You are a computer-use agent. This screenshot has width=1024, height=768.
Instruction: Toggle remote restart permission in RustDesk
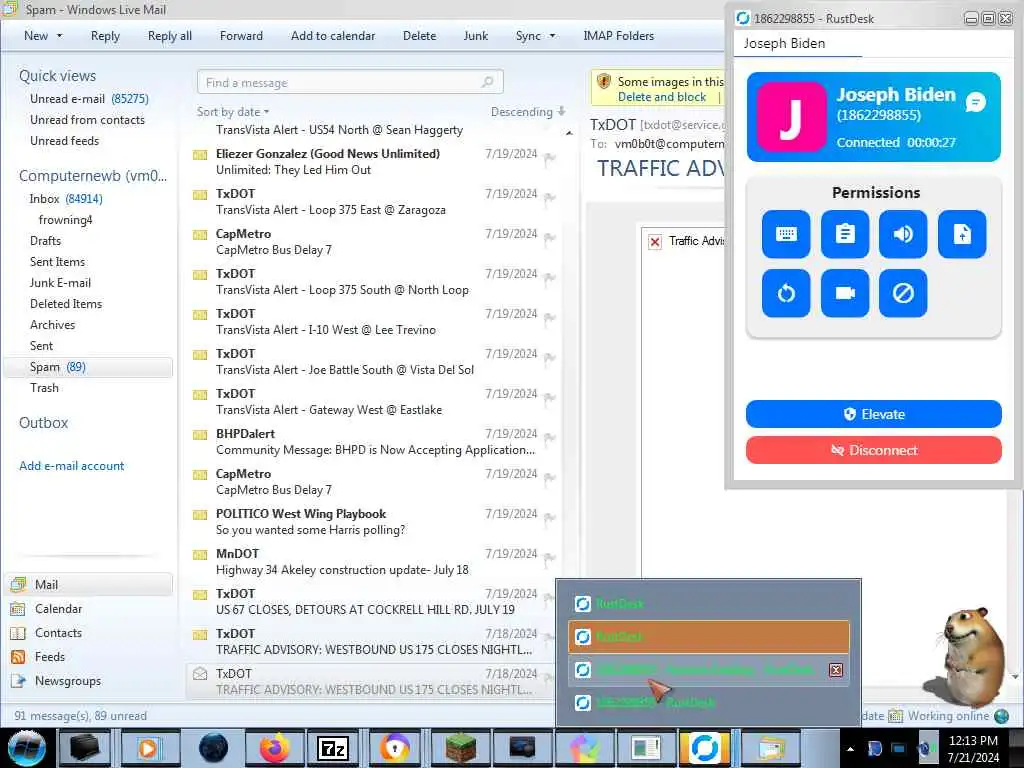[786, 293]
